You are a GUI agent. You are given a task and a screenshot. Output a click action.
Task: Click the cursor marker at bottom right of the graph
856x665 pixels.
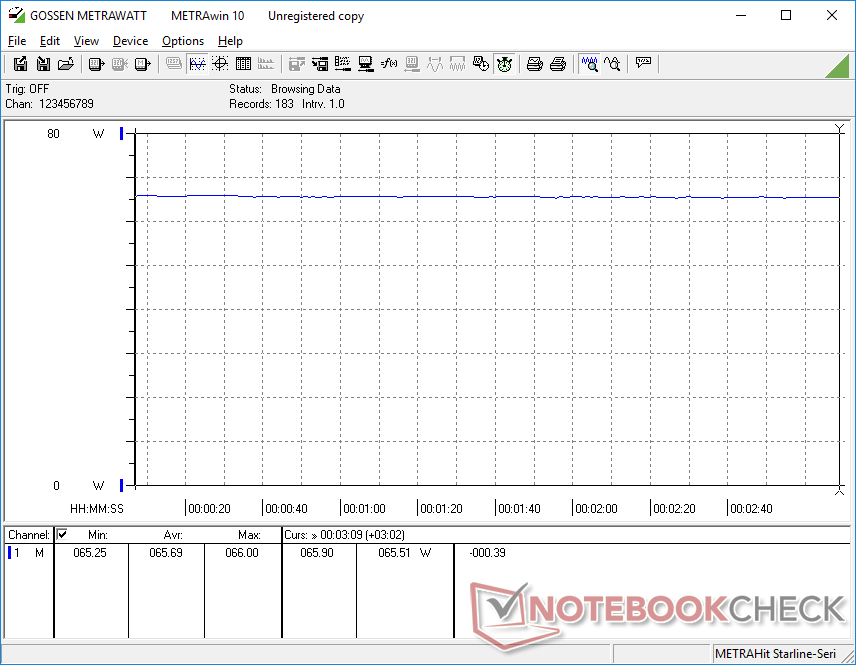[x=840, y=491]
